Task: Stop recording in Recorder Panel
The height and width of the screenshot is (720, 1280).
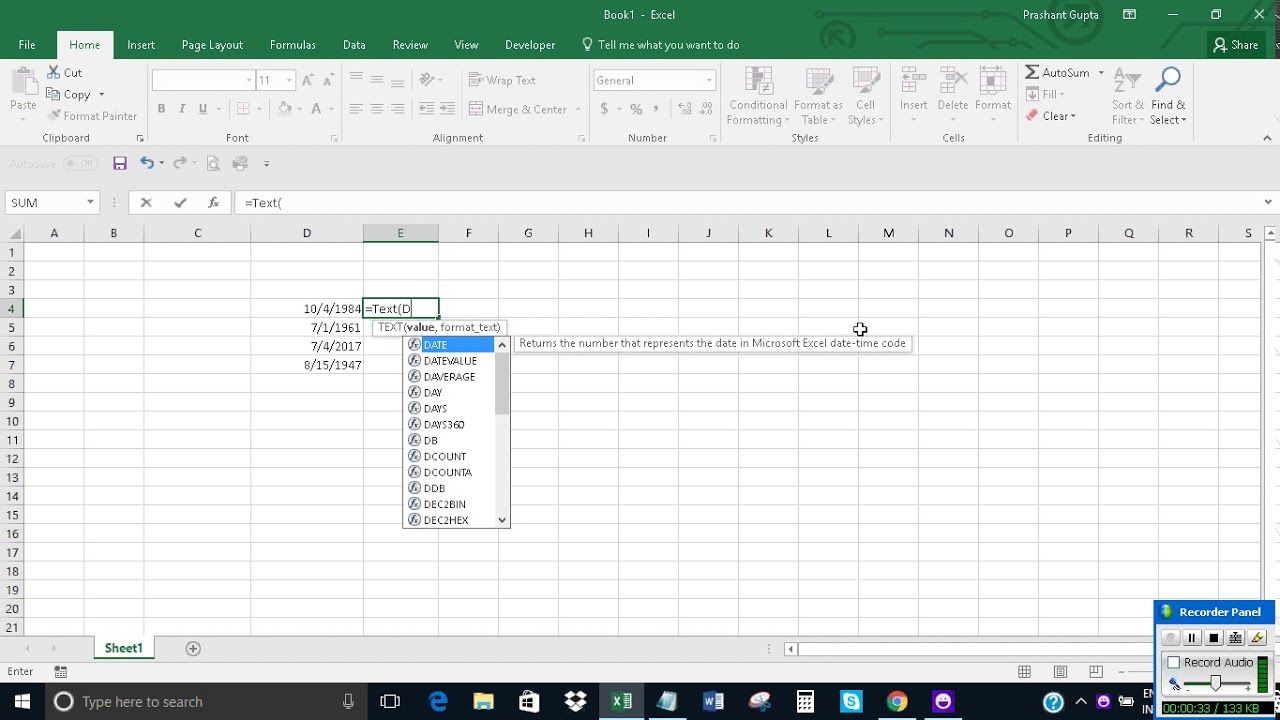Action: 1214,638
